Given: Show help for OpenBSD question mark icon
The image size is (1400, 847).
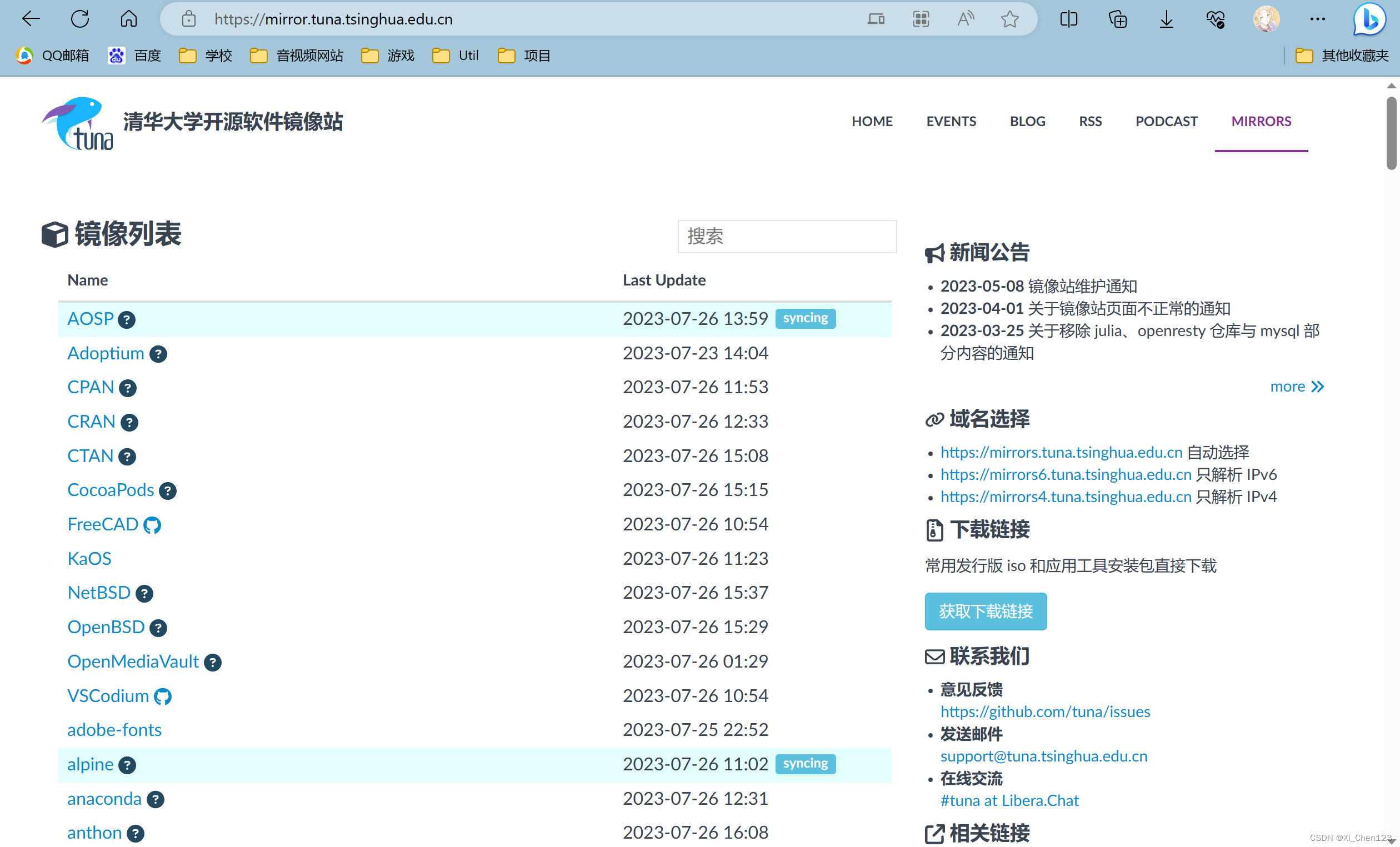Looking at the screenshot, I should pos(158,628).
